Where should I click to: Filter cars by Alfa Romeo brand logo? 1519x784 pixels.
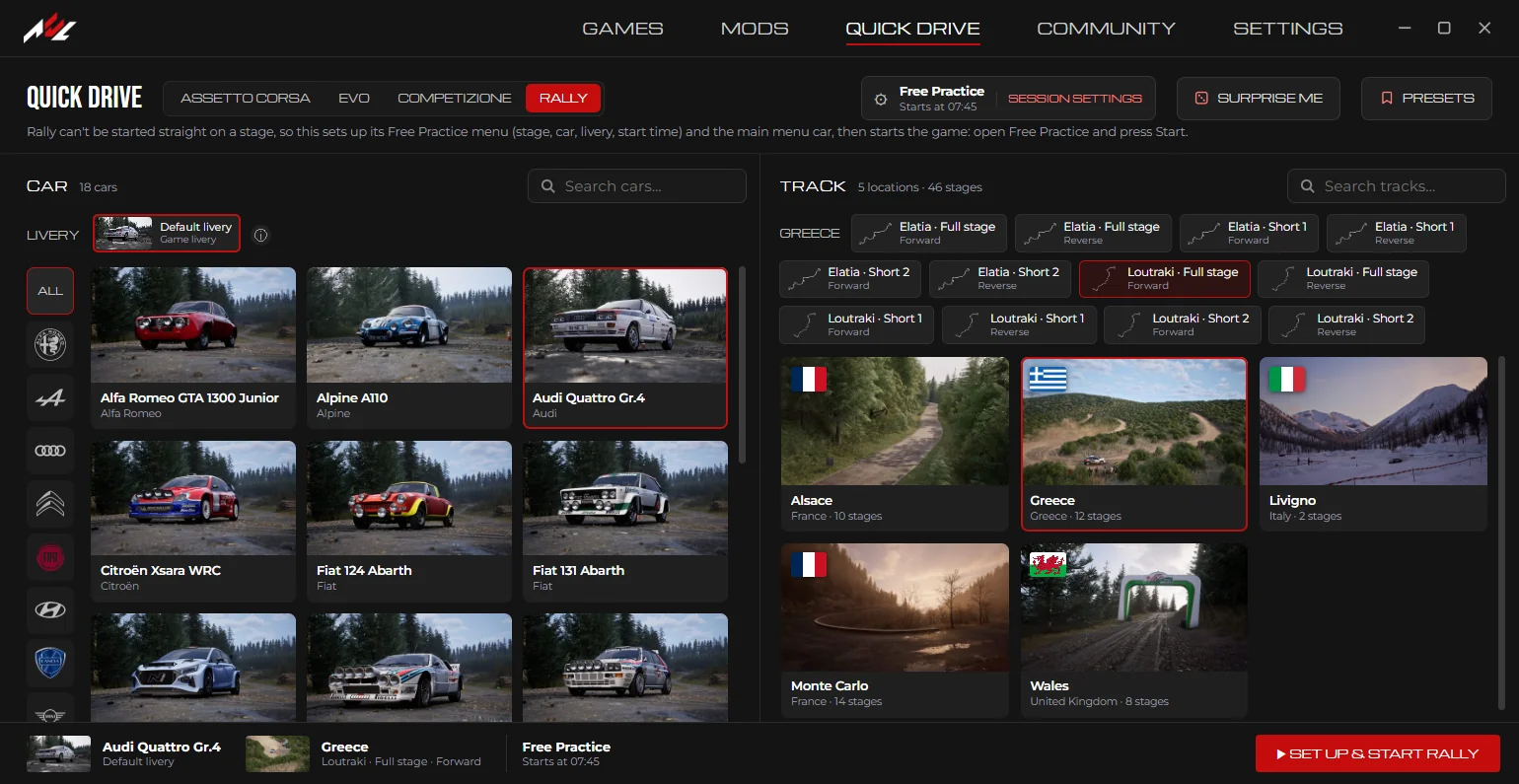[50, 344]
